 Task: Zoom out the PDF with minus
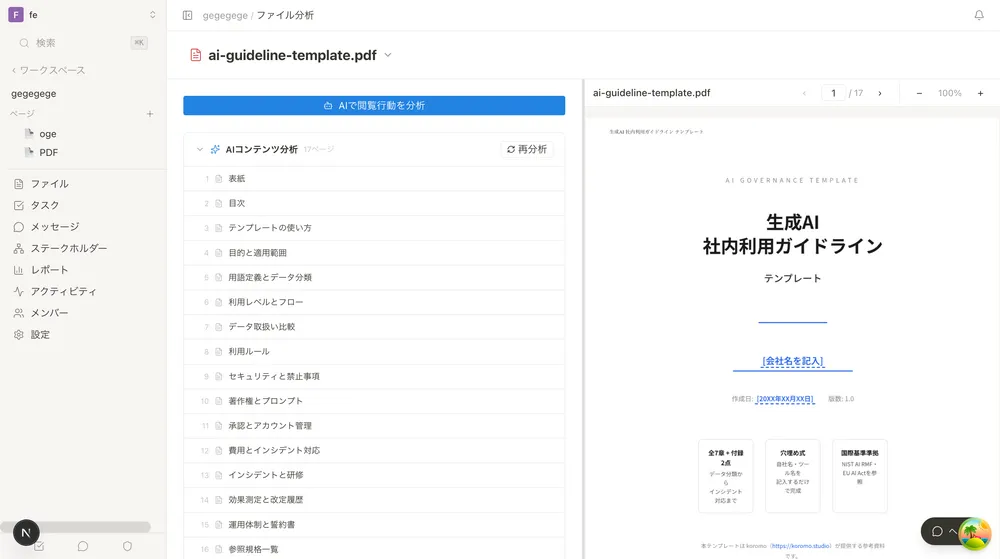click(x=919, y=93)
